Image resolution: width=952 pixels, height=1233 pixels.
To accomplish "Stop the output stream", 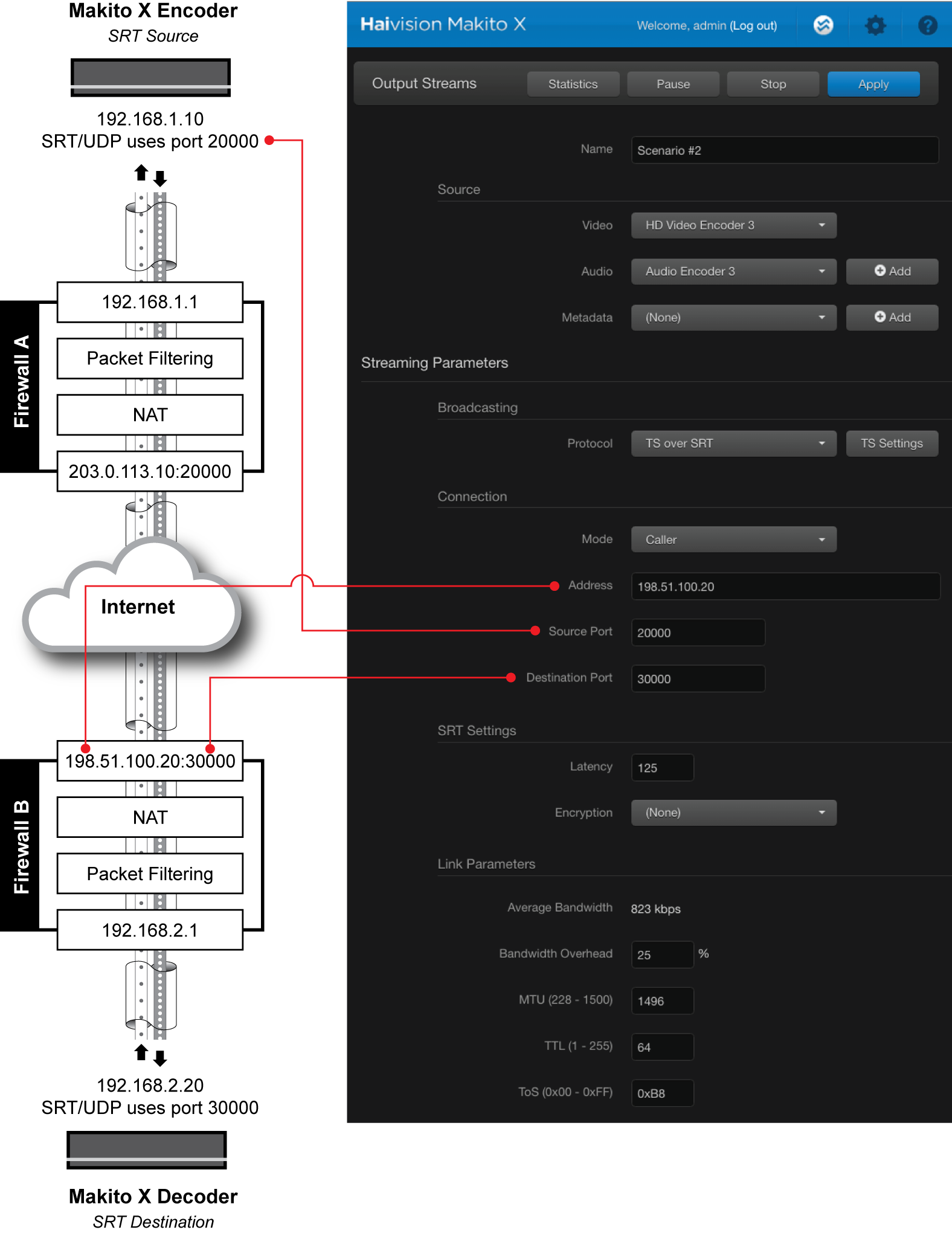I will click(773, 84).
